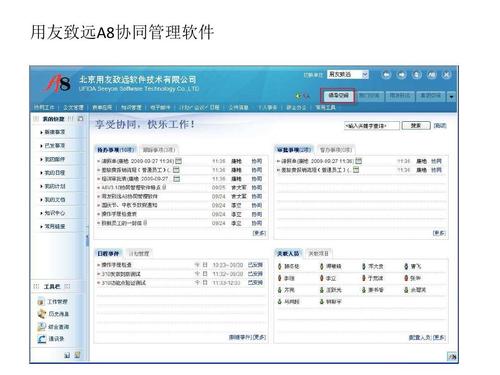Expand 已发事项 in shortcuts sidebar
This screenshot has width=500, height=375.
click(x=53, y=146)
